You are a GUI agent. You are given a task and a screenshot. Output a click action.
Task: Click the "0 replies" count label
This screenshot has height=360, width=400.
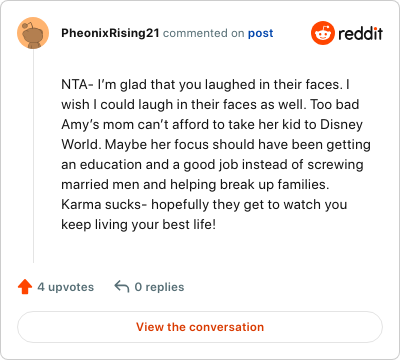tap(159, 287)
